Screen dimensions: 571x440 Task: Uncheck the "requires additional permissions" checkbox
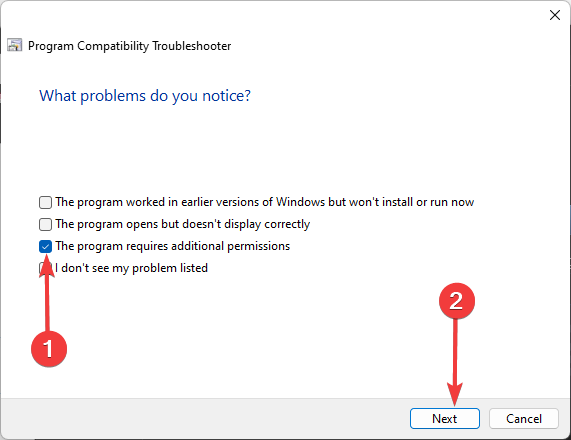click(x=45, y=247)
